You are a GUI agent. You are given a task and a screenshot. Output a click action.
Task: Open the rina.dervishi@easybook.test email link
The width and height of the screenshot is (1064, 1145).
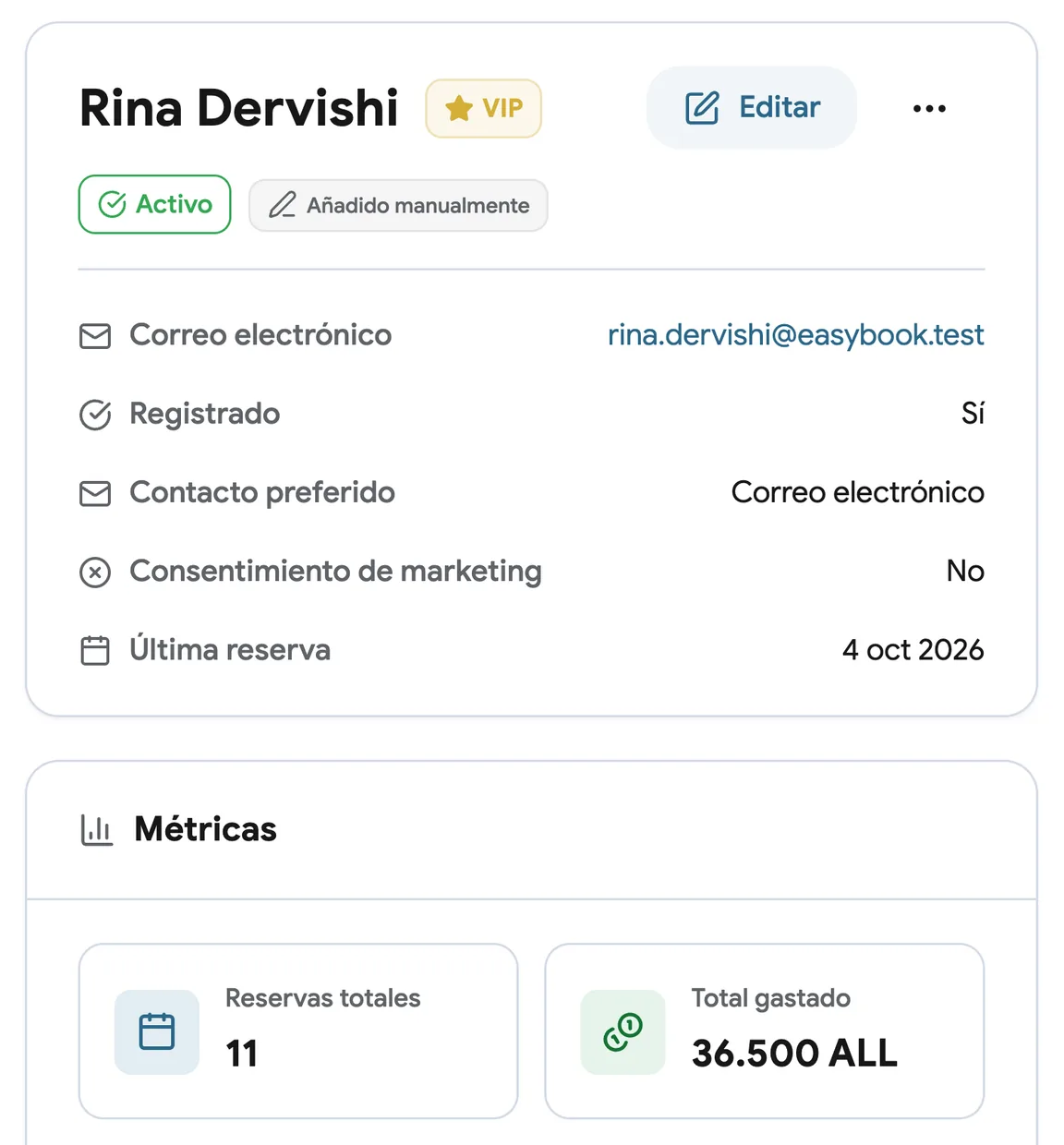click(795, 334)
